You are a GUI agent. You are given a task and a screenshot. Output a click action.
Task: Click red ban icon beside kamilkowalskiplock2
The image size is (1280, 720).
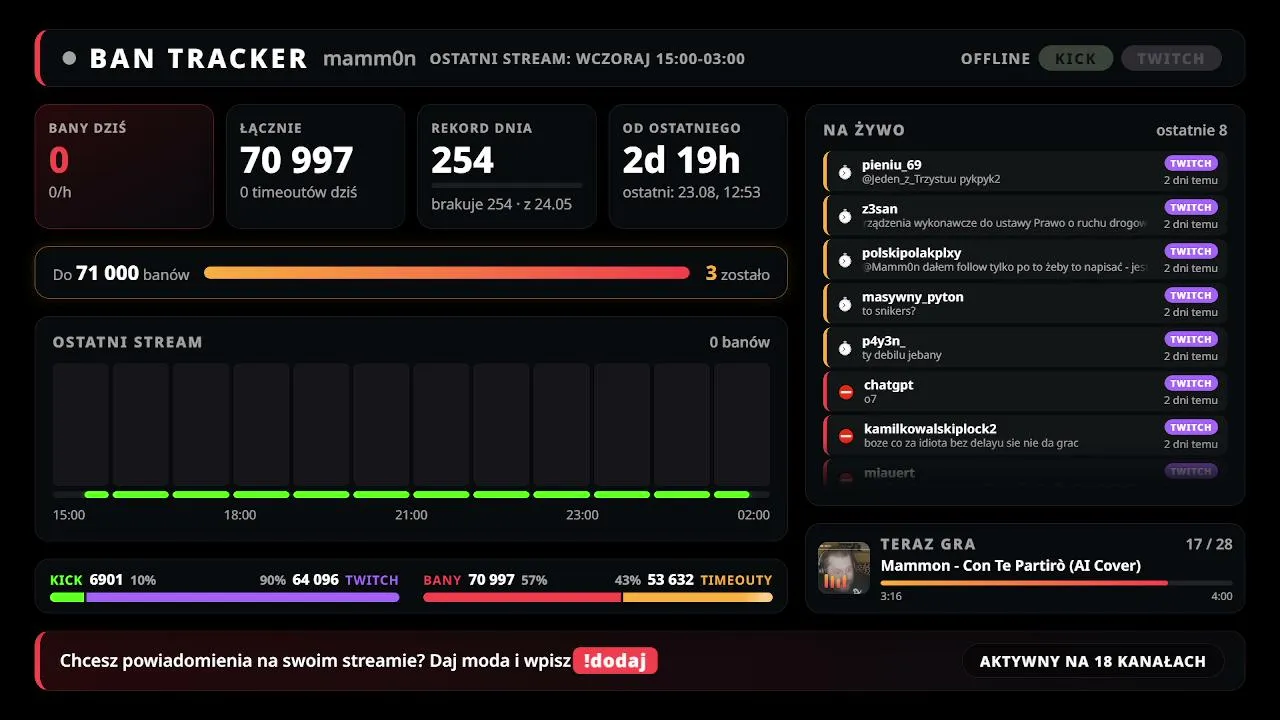coord(846,436)
